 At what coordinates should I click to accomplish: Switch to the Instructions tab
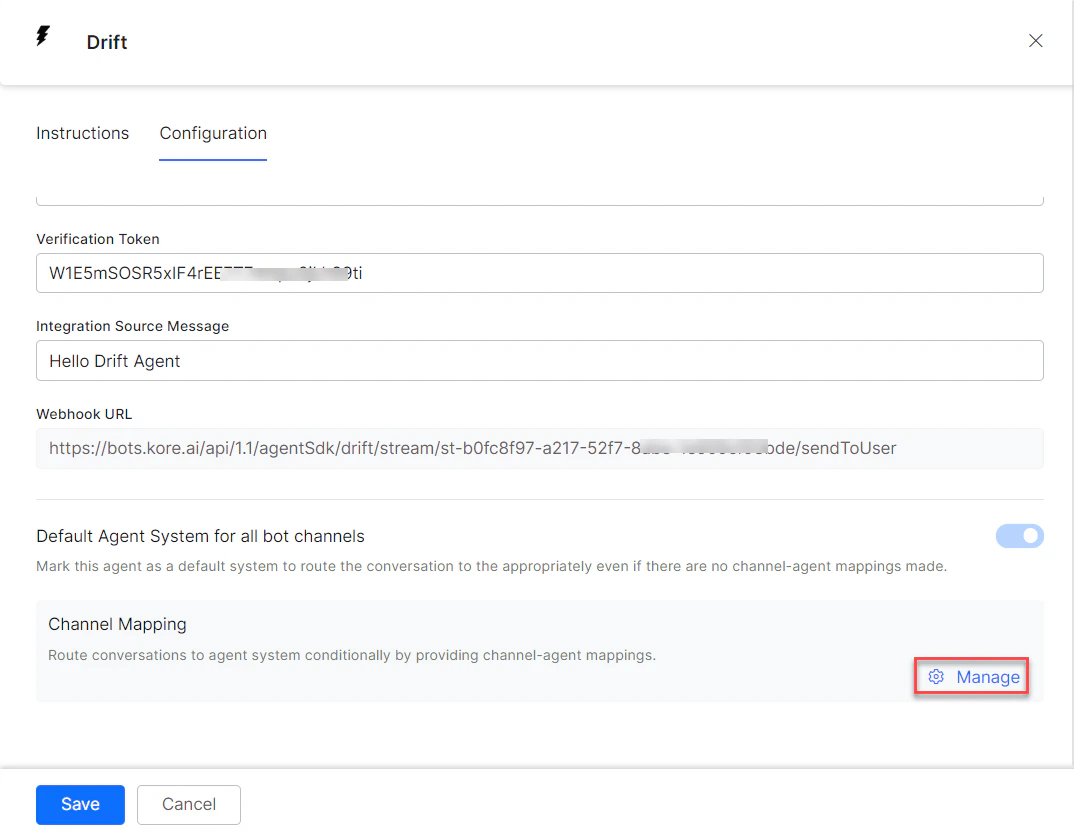click(82, 133)
